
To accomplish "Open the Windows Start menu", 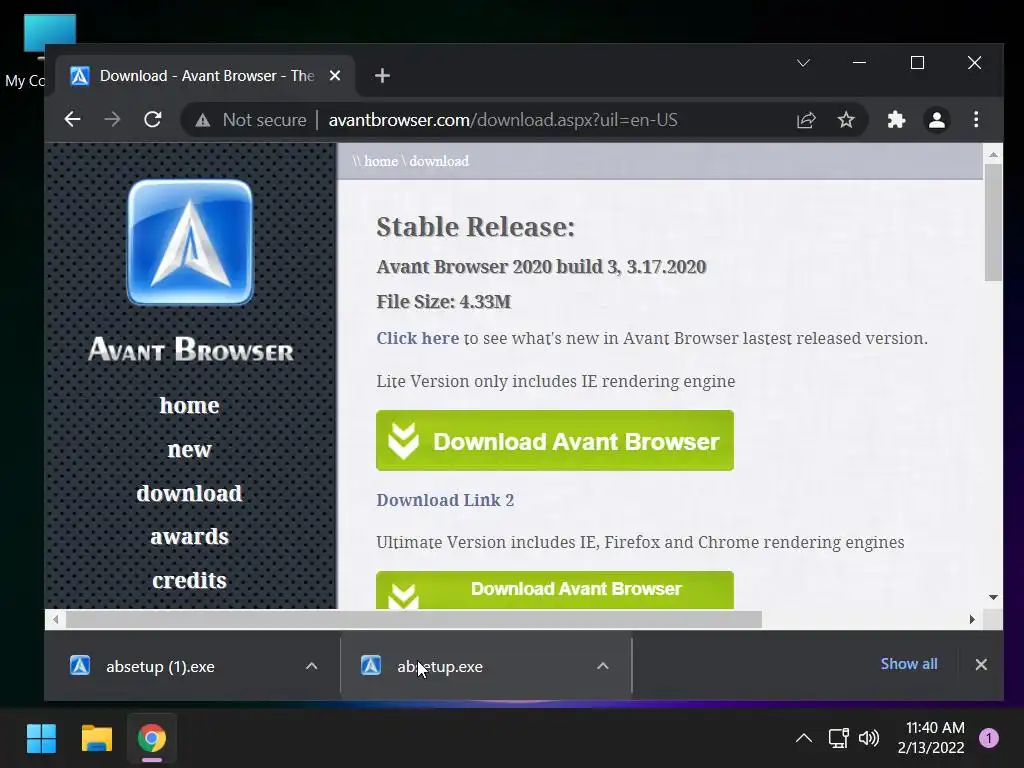I will coord(41,738).
